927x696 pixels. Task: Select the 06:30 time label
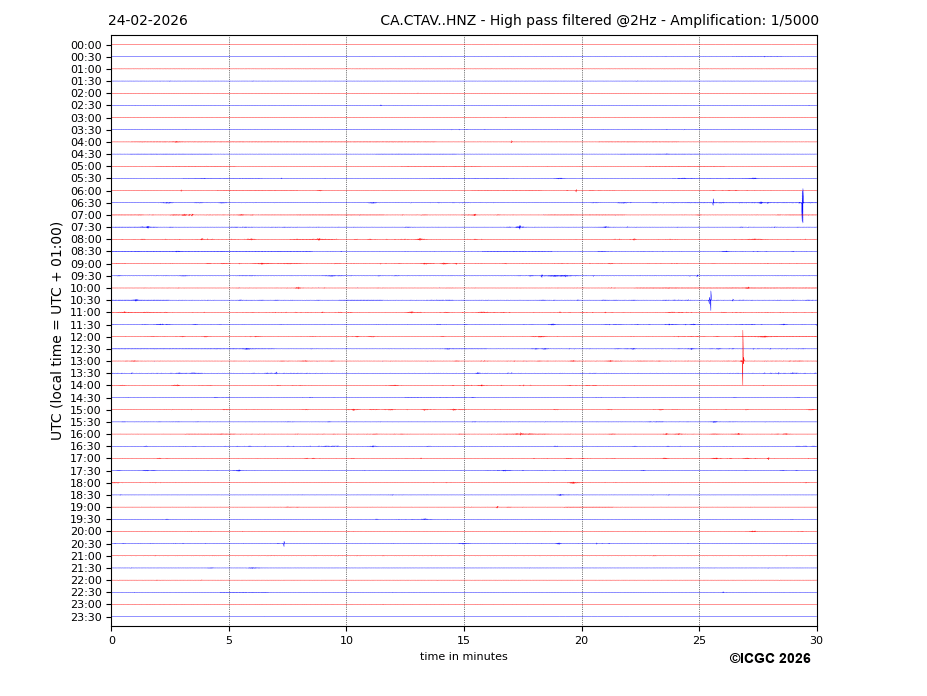pos(86,203)
